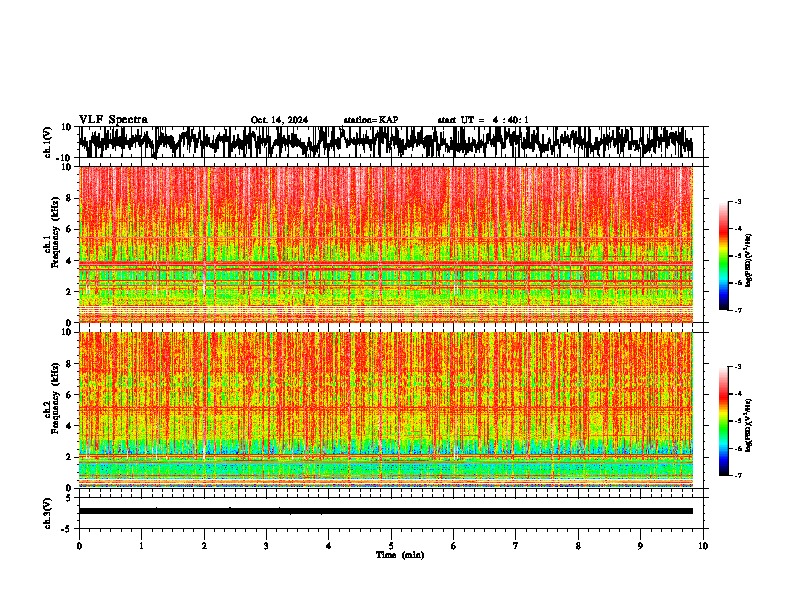792x612 pixels.
Task: Click time axis tick label "7"
Action: pos(516,546)
